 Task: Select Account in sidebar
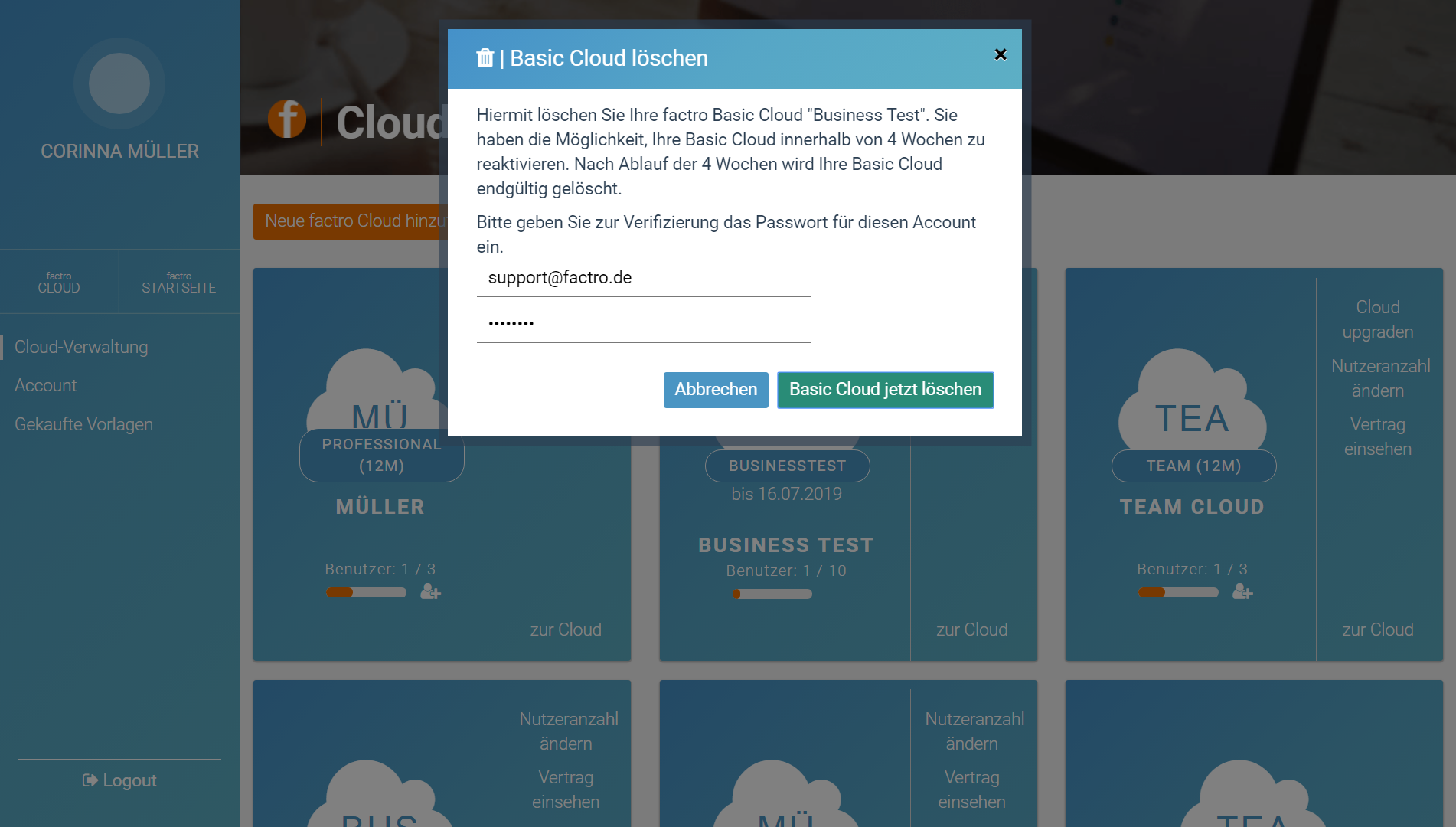point(46,385)
